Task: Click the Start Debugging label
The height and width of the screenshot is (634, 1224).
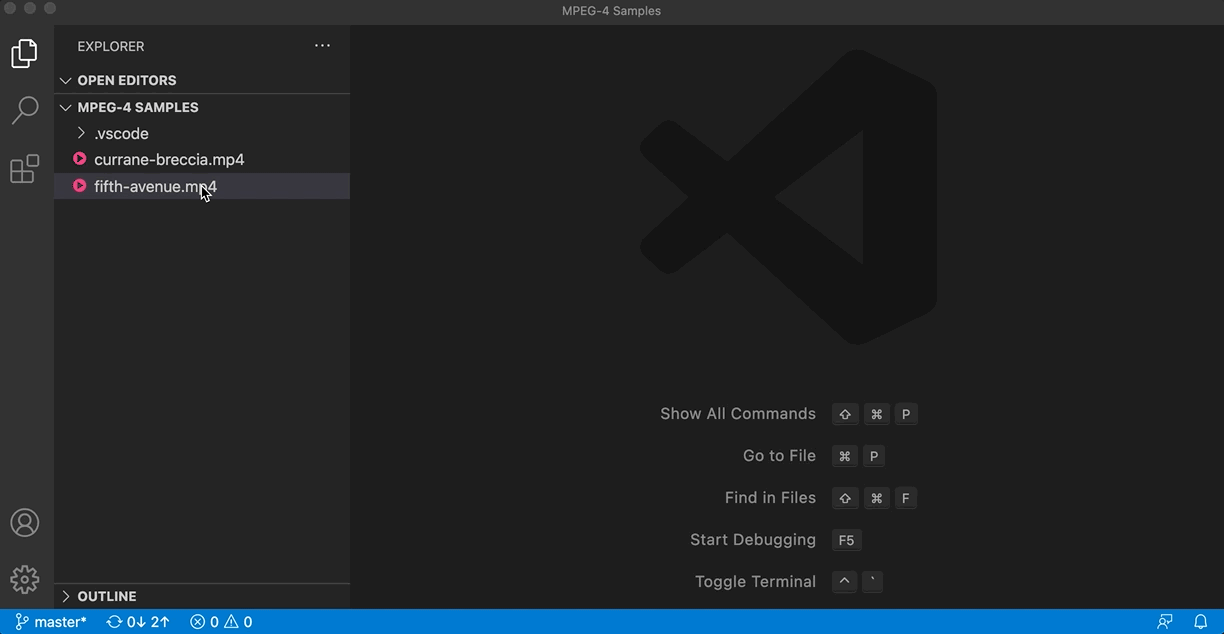Action: pos(753,540)
